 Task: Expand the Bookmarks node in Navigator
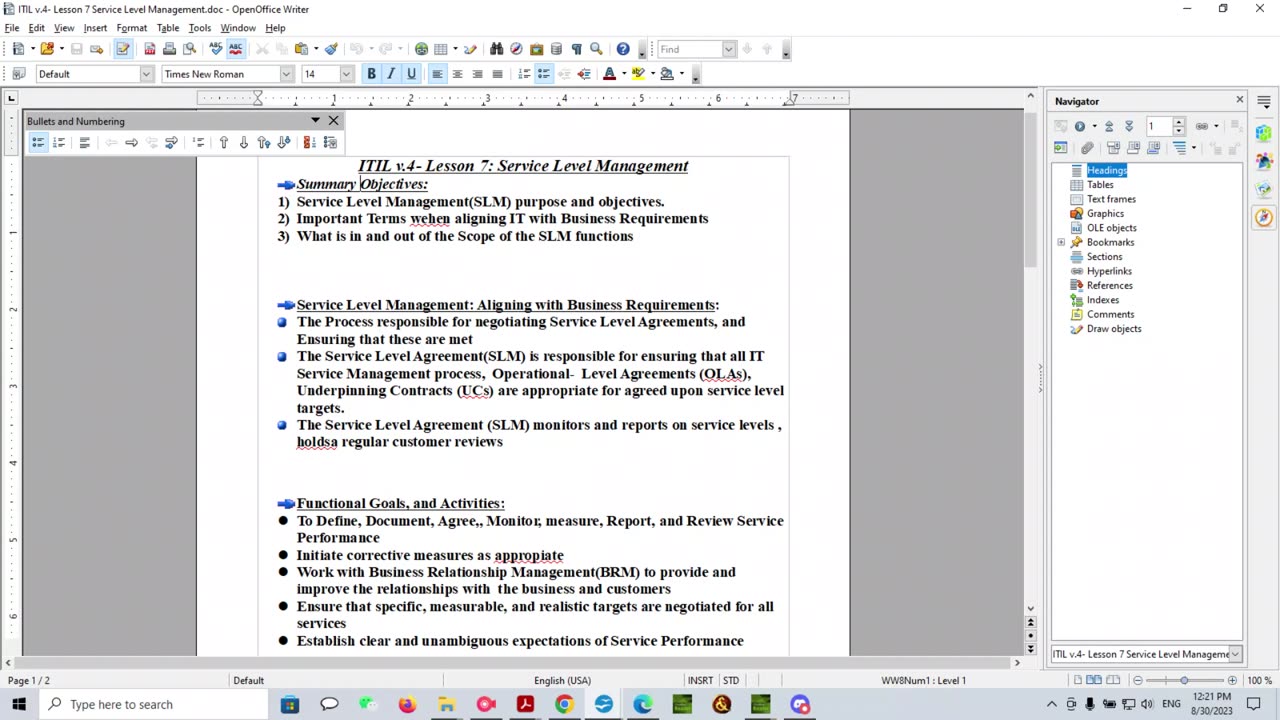(1061, 242)
